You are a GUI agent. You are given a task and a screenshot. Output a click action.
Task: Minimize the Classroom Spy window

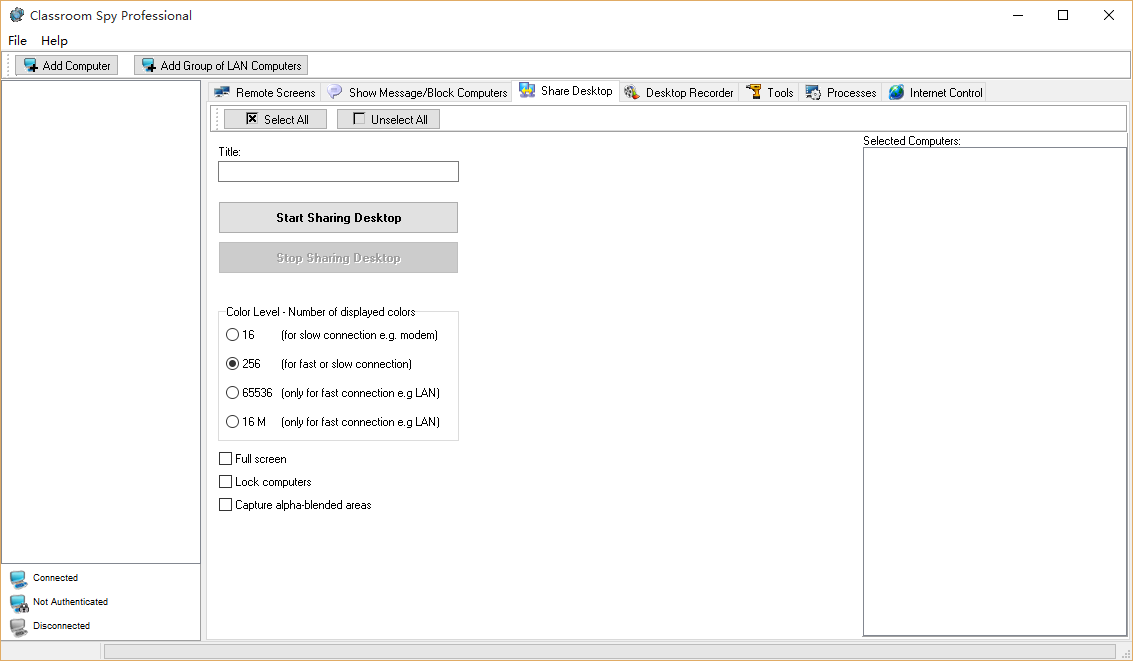(x=1018, y=15)
